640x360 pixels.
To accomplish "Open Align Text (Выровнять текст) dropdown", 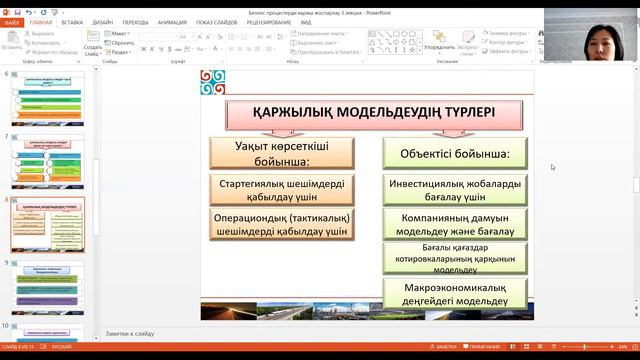I will coord(315,43).
